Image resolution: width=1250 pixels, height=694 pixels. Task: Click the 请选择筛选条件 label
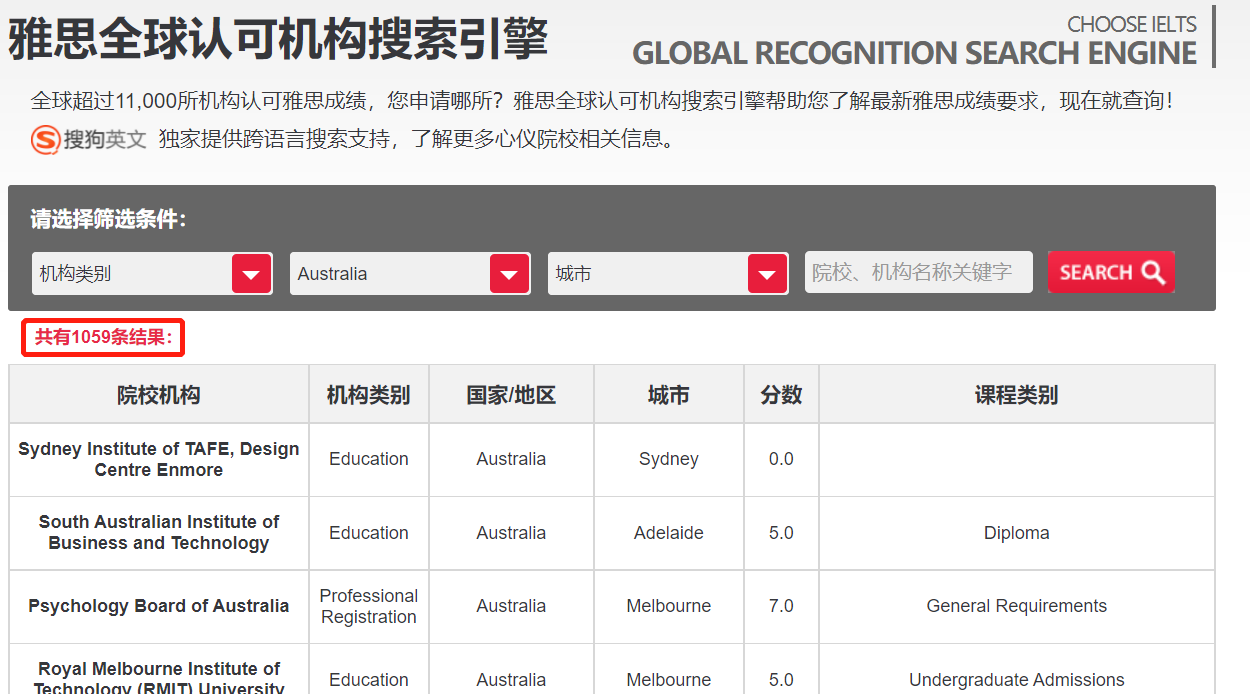click(108, 219)
